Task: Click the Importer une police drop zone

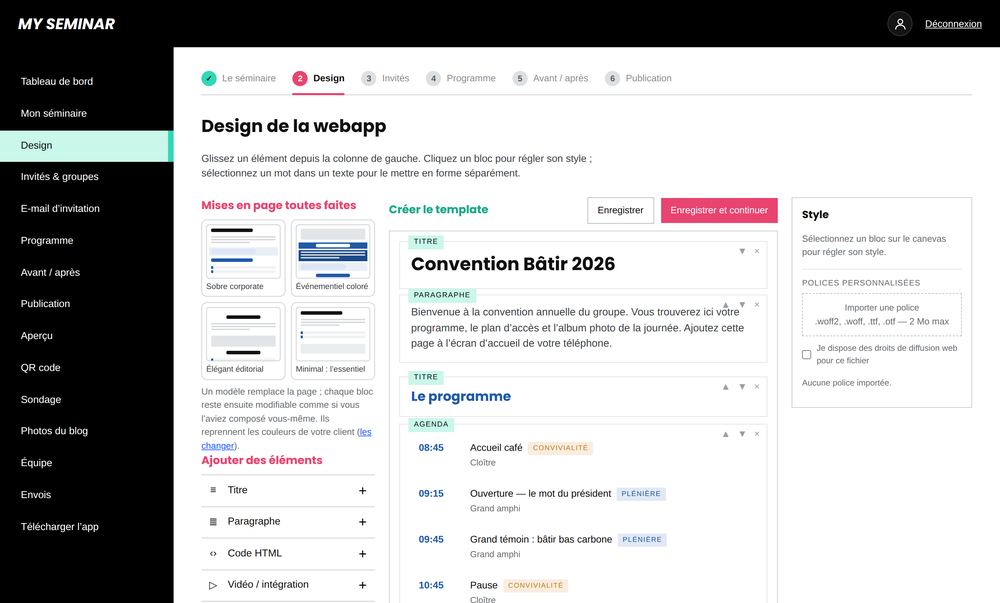Action: [x=882, y=315]
